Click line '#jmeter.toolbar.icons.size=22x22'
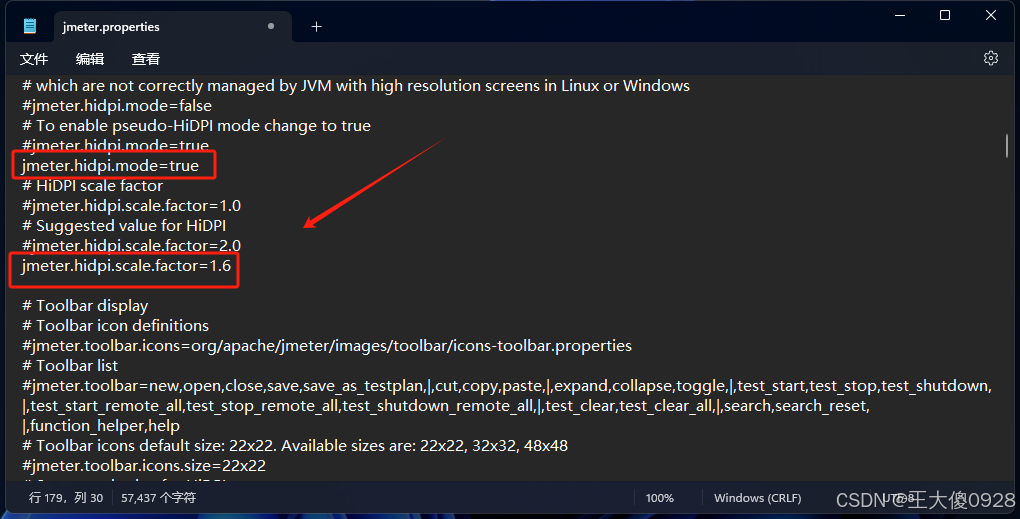The width and height of the screenshot is (1020, 519). click(144, 466)
